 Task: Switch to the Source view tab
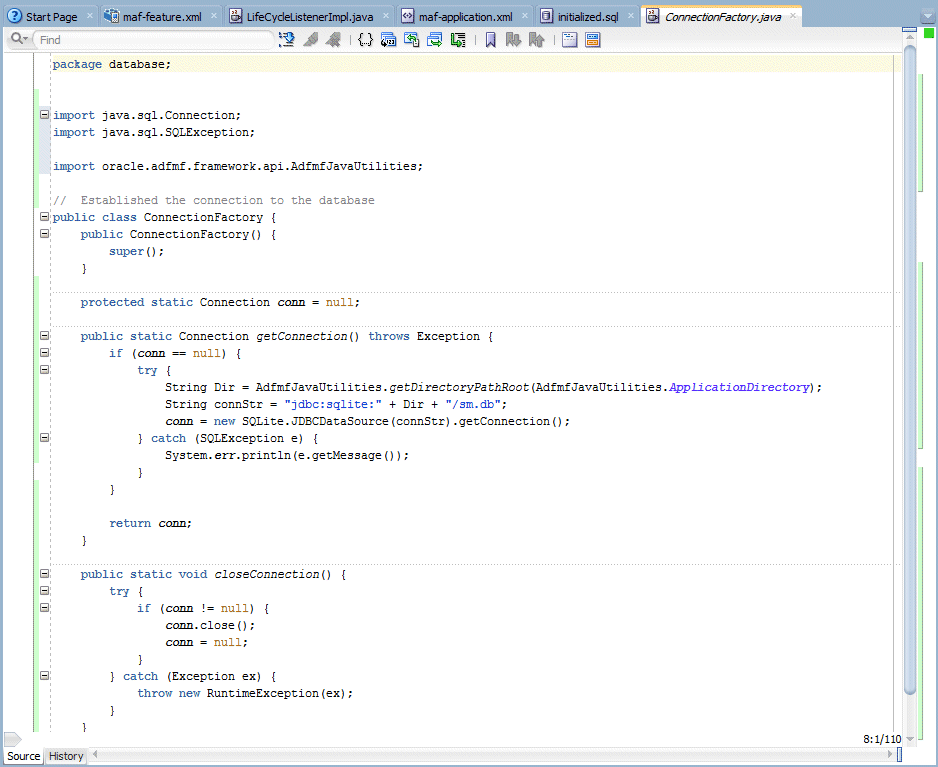click(x=23, y=756)
